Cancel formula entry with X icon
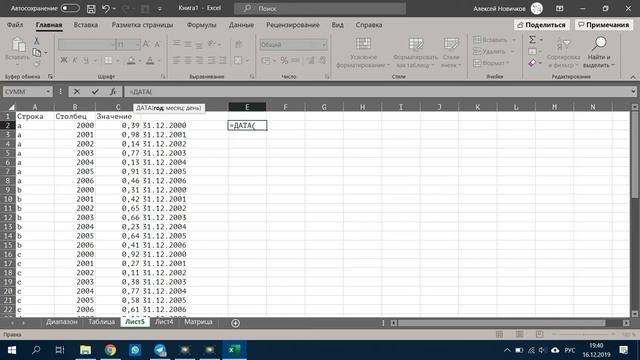Viewport: 640px width, 360px height. click(76, 92)
